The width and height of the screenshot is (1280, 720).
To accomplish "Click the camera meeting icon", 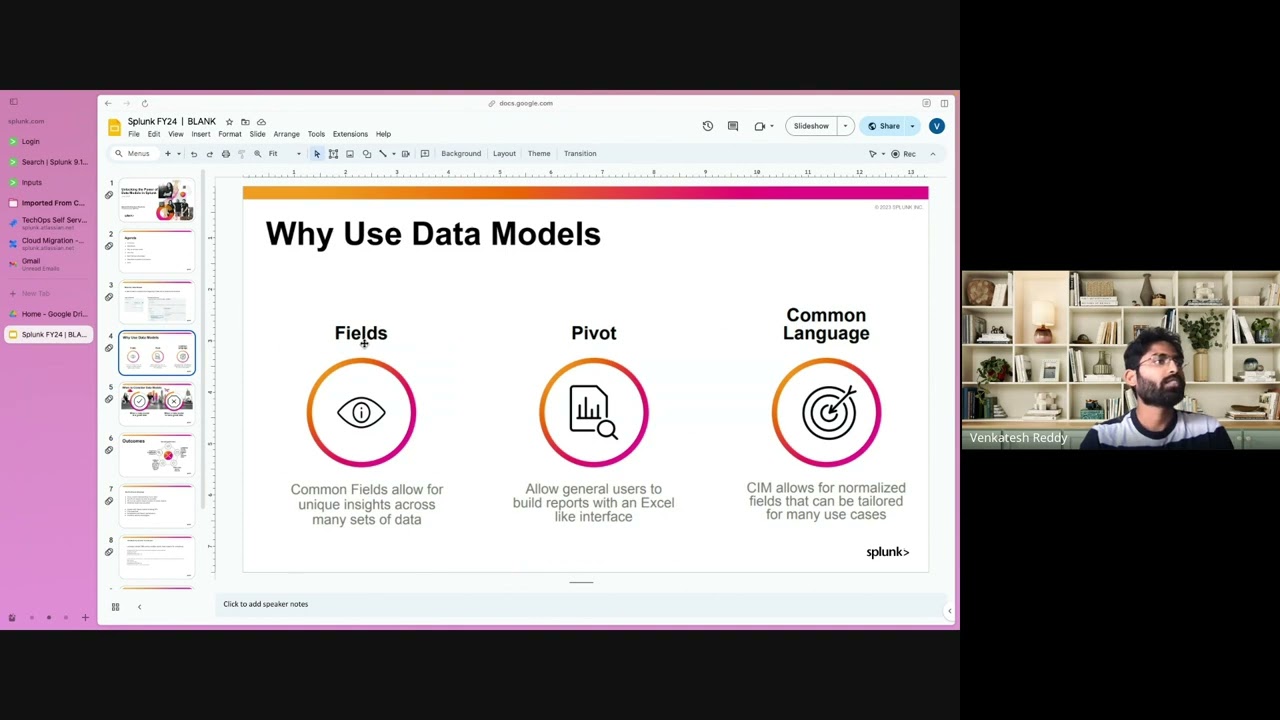I will click(x=760, y=126).
